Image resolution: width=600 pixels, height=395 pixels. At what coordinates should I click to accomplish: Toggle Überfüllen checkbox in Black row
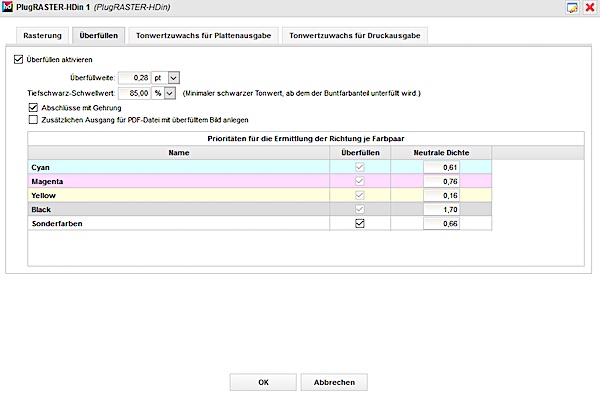pos(360,209)
